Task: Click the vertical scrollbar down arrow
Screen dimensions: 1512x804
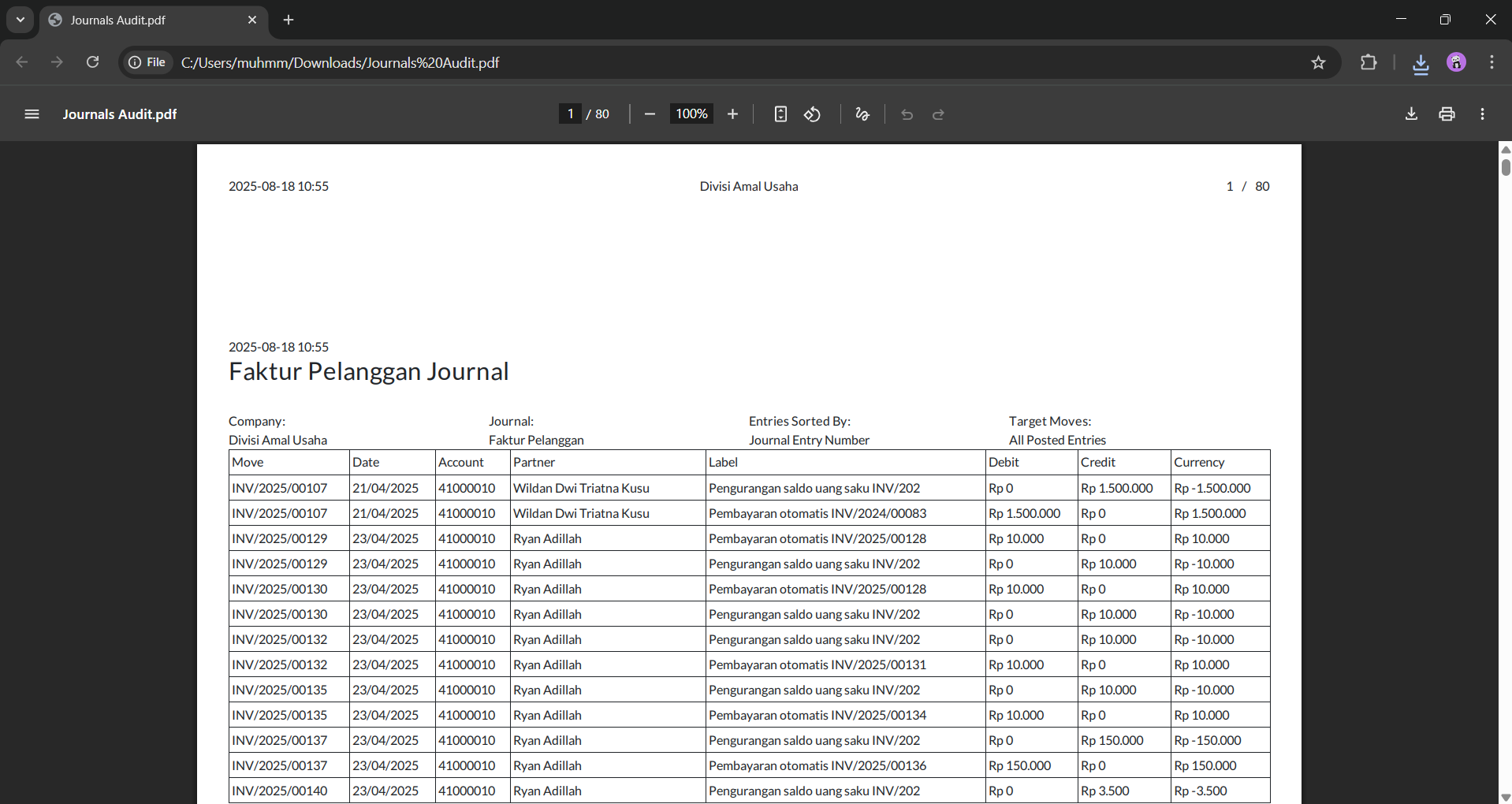Action: click(x=1505, y=797)
